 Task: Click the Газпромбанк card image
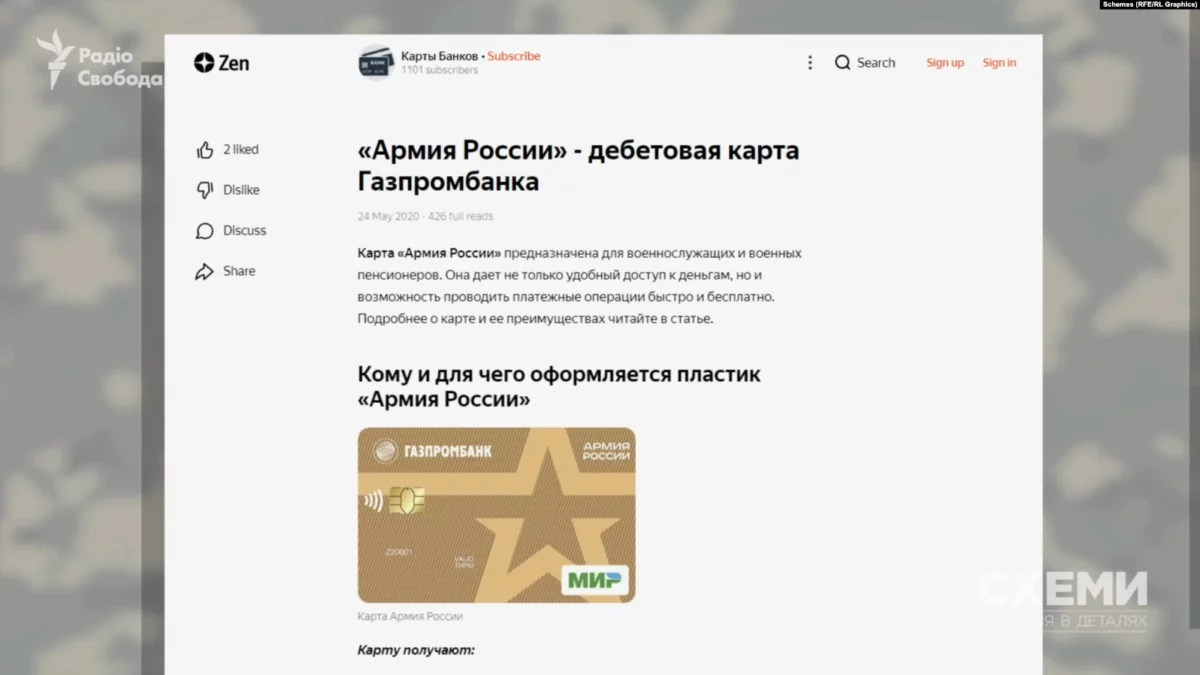coord(496,515)
